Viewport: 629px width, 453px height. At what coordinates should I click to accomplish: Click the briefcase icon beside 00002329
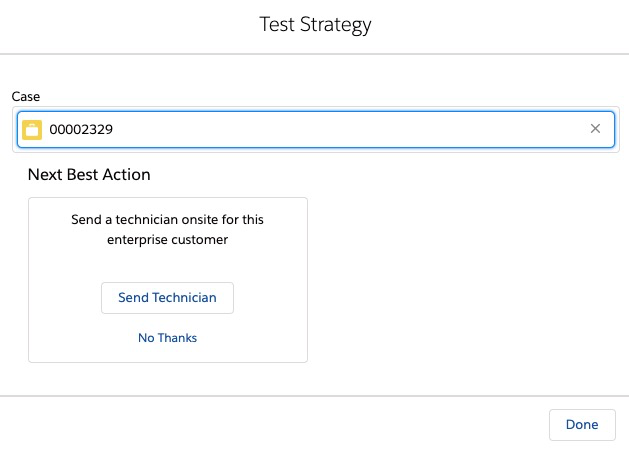point(32,130)
